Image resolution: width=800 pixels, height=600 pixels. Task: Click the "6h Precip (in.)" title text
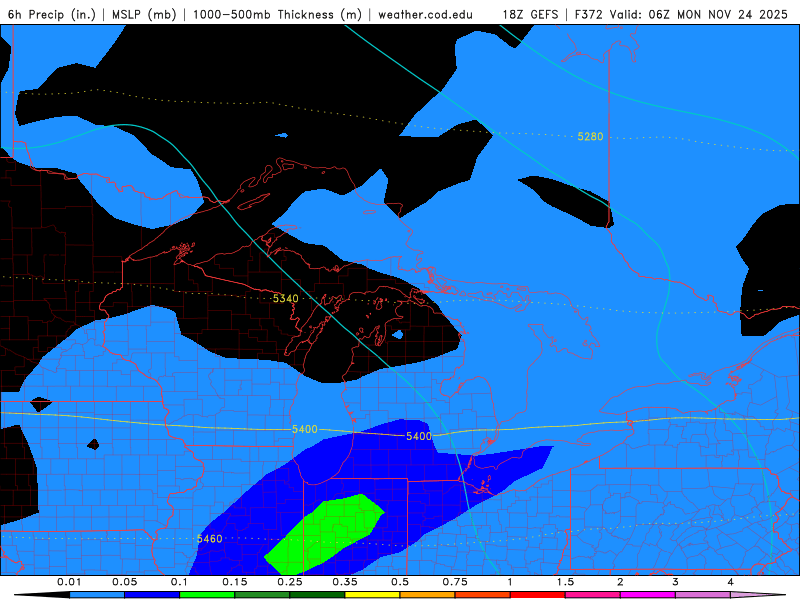click(52, 14)
